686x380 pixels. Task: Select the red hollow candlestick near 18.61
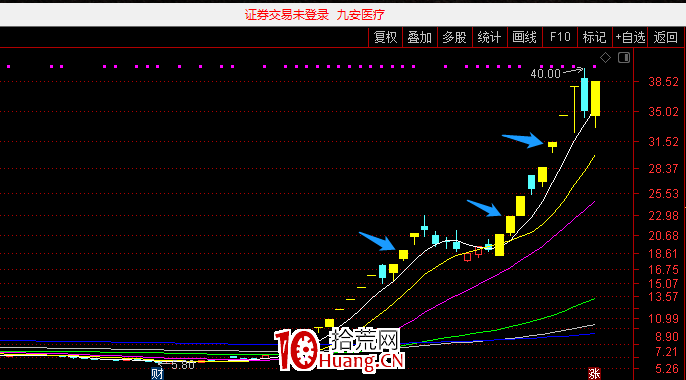[468, 258]
